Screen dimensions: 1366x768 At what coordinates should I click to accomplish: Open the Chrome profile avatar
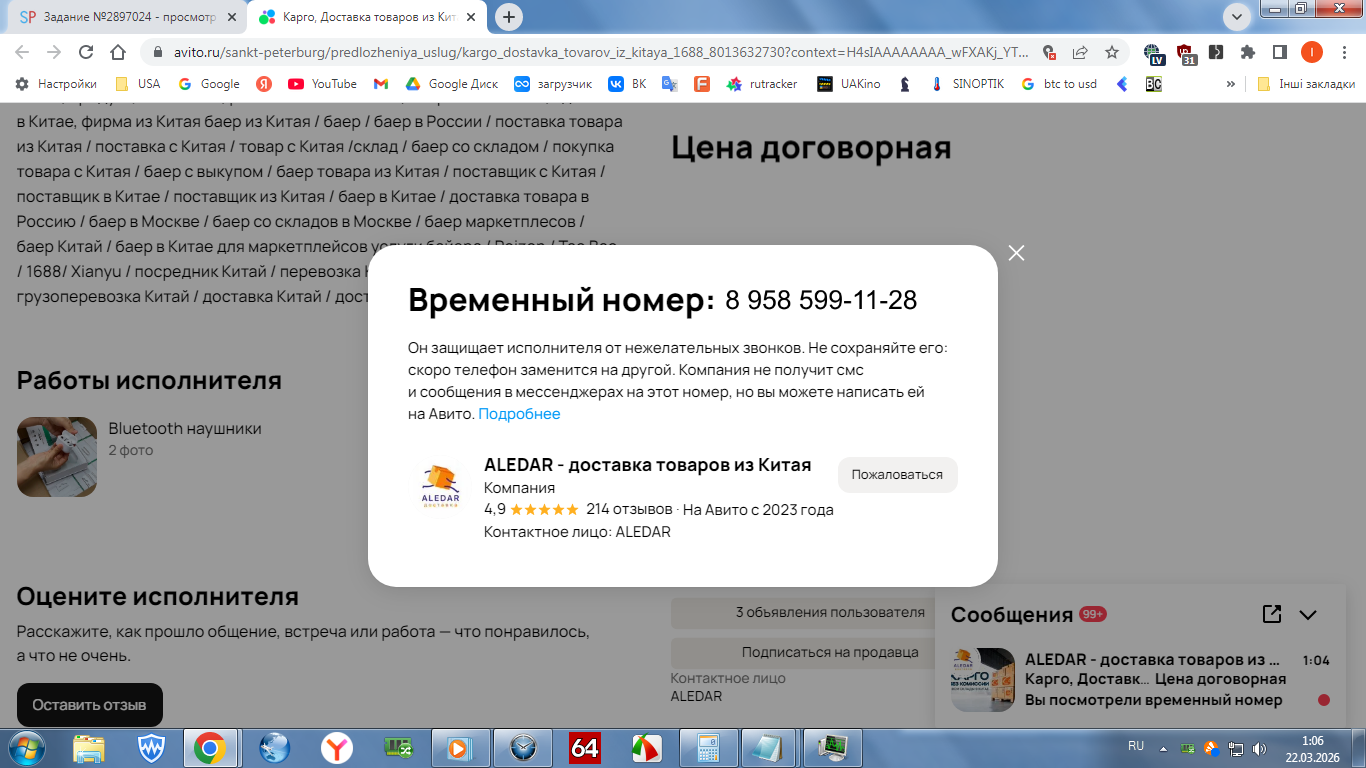coord(1312,52)
